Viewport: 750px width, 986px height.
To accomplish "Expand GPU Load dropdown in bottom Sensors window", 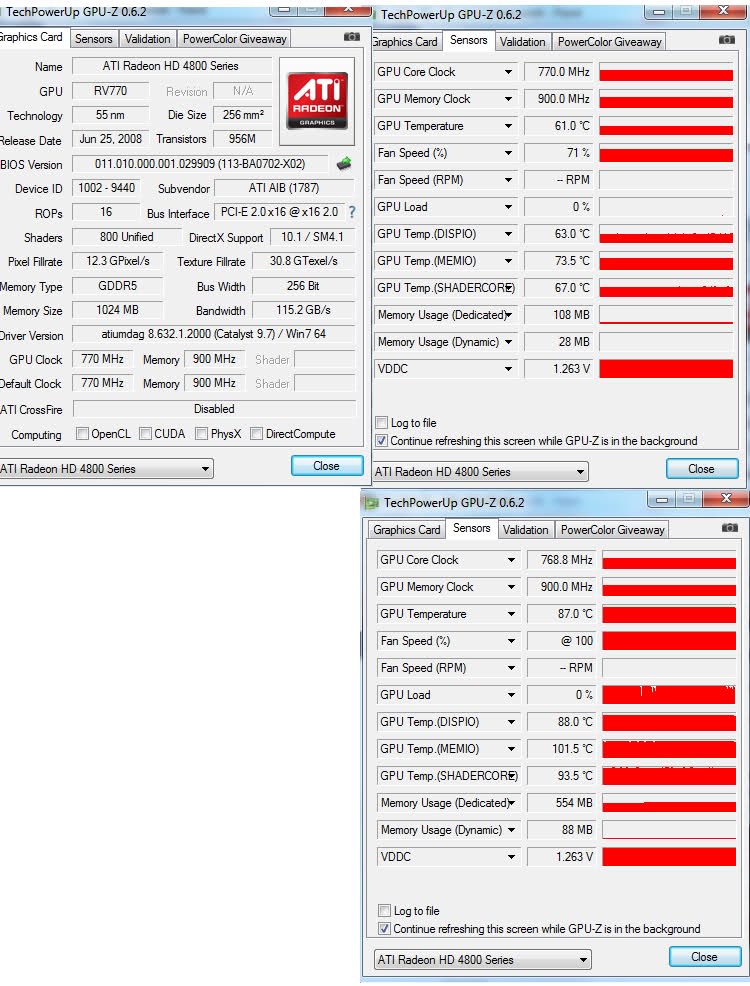I will 511,695.
